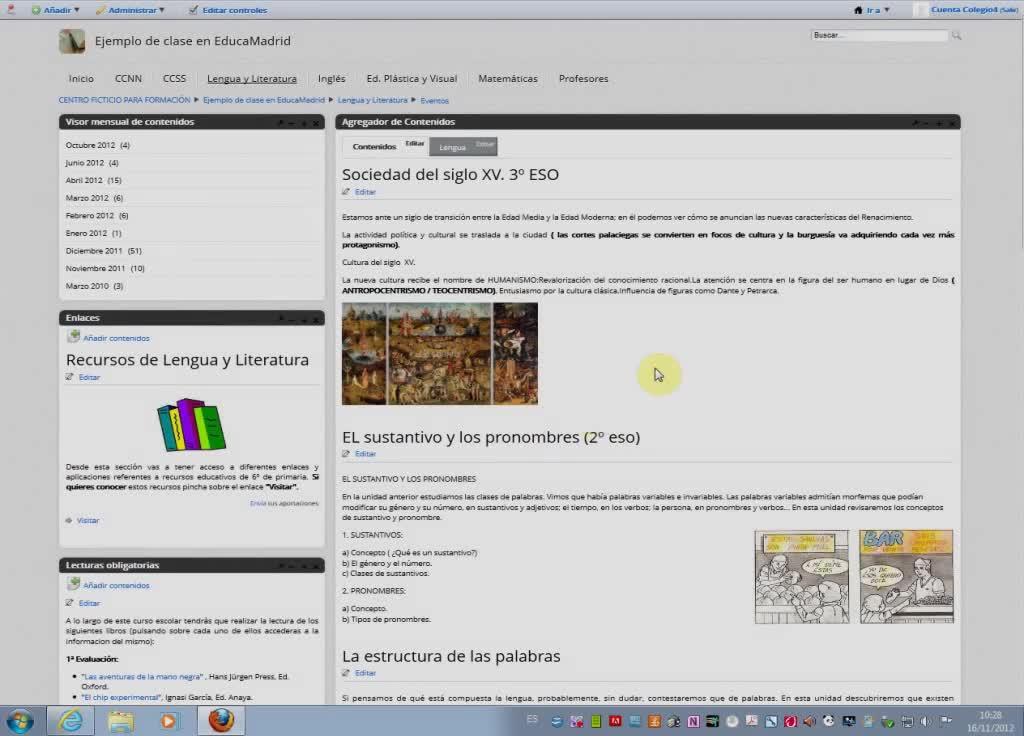Open the Diciembre 2011 archive link
Viewport: 1024px width, 736px height.
[94, 251]
